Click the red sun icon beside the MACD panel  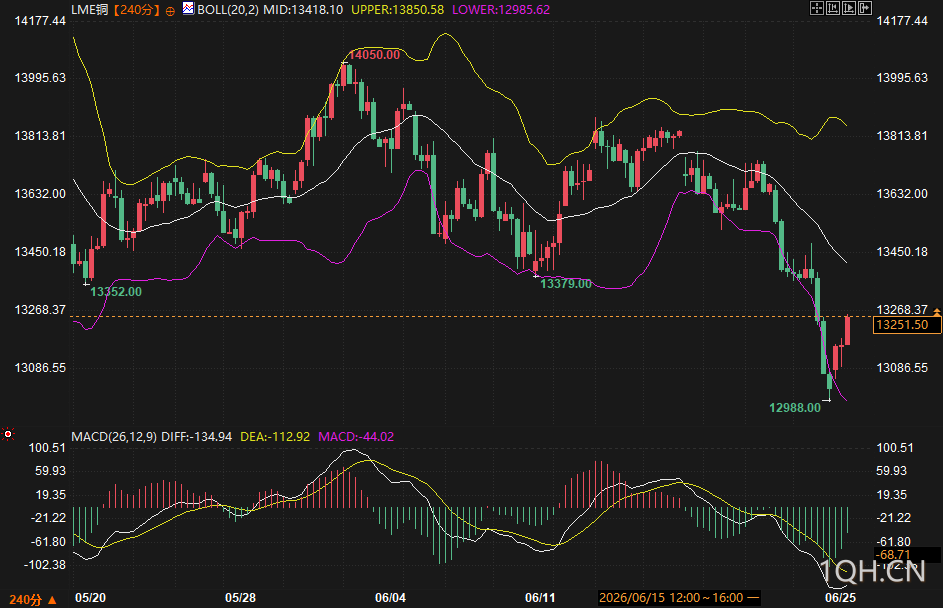(x=8, y=434)
